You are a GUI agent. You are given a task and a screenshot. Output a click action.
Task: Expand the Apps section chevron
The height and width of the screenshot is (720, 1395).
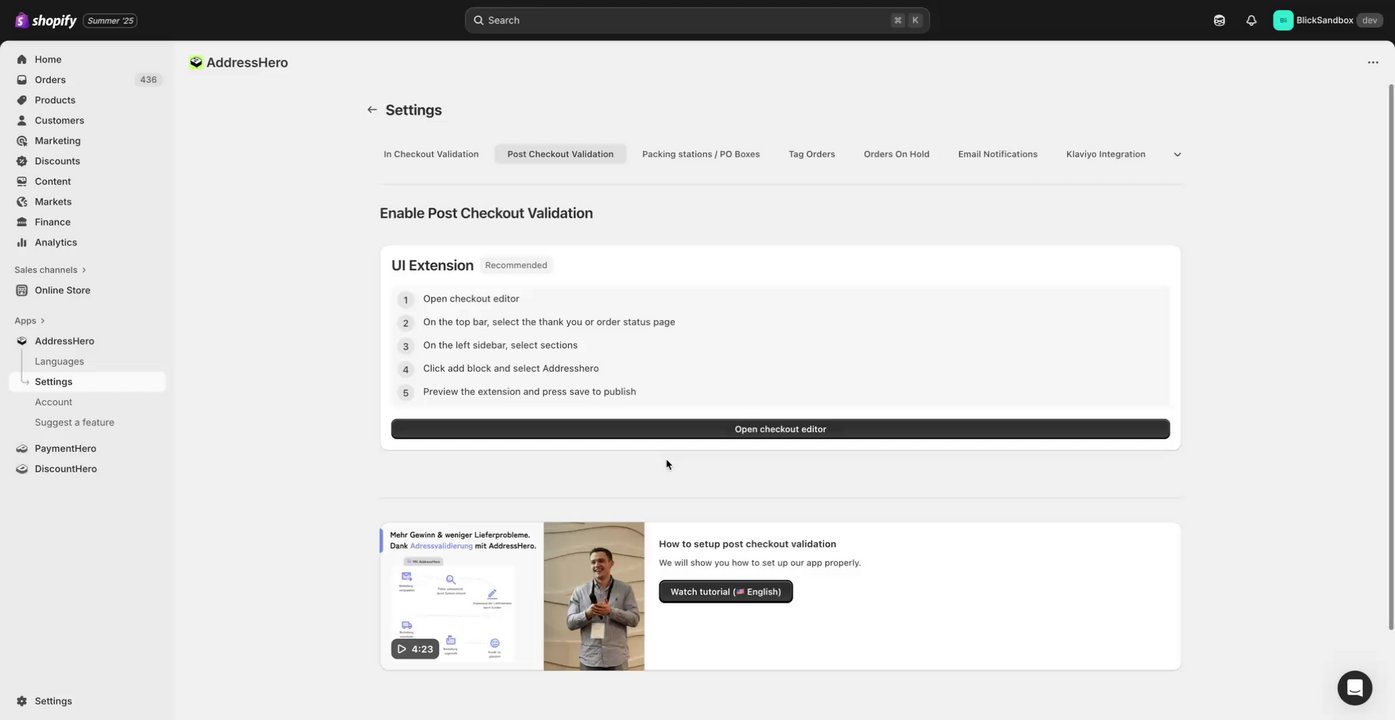pyautogui.click(x=43, y=321)
